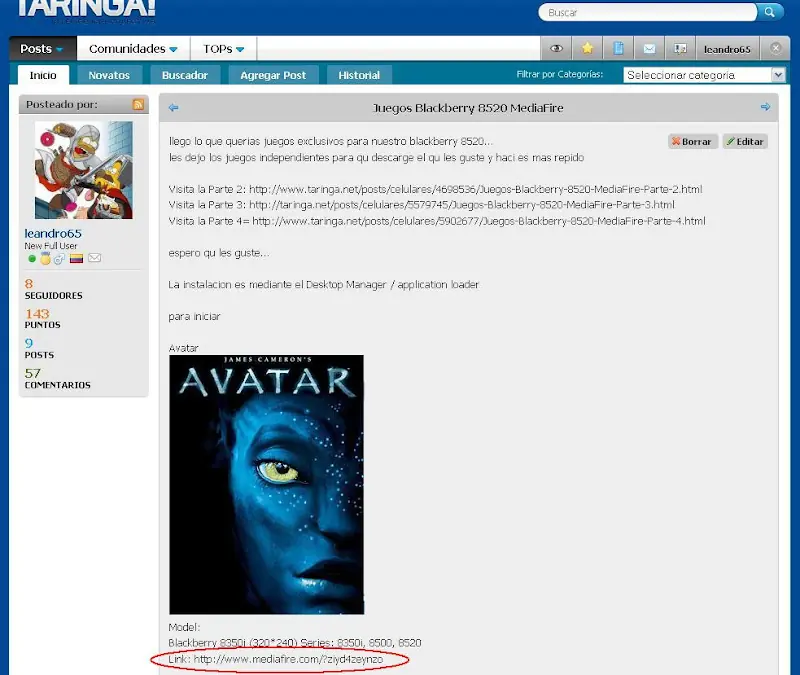800x675 pixels.
Task: Click the Avatar game poster image
Action: [266, 484]
